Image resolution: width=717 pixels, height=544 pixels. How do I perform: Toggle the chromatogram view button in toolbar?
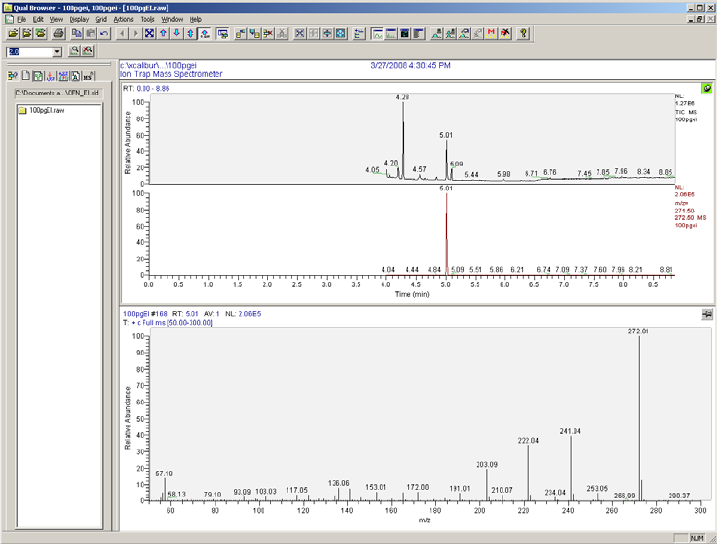tap(378, 33)
